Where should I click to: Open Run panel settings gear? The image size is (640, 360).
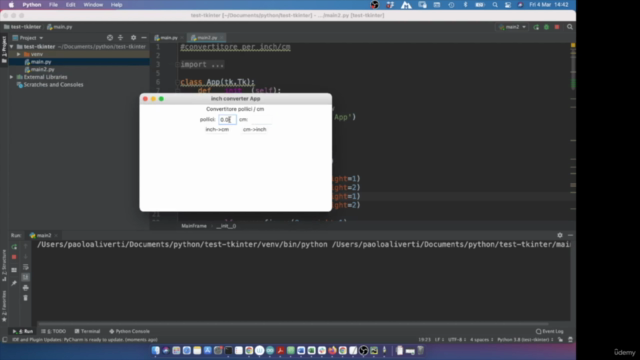click(x=560, y=235)
